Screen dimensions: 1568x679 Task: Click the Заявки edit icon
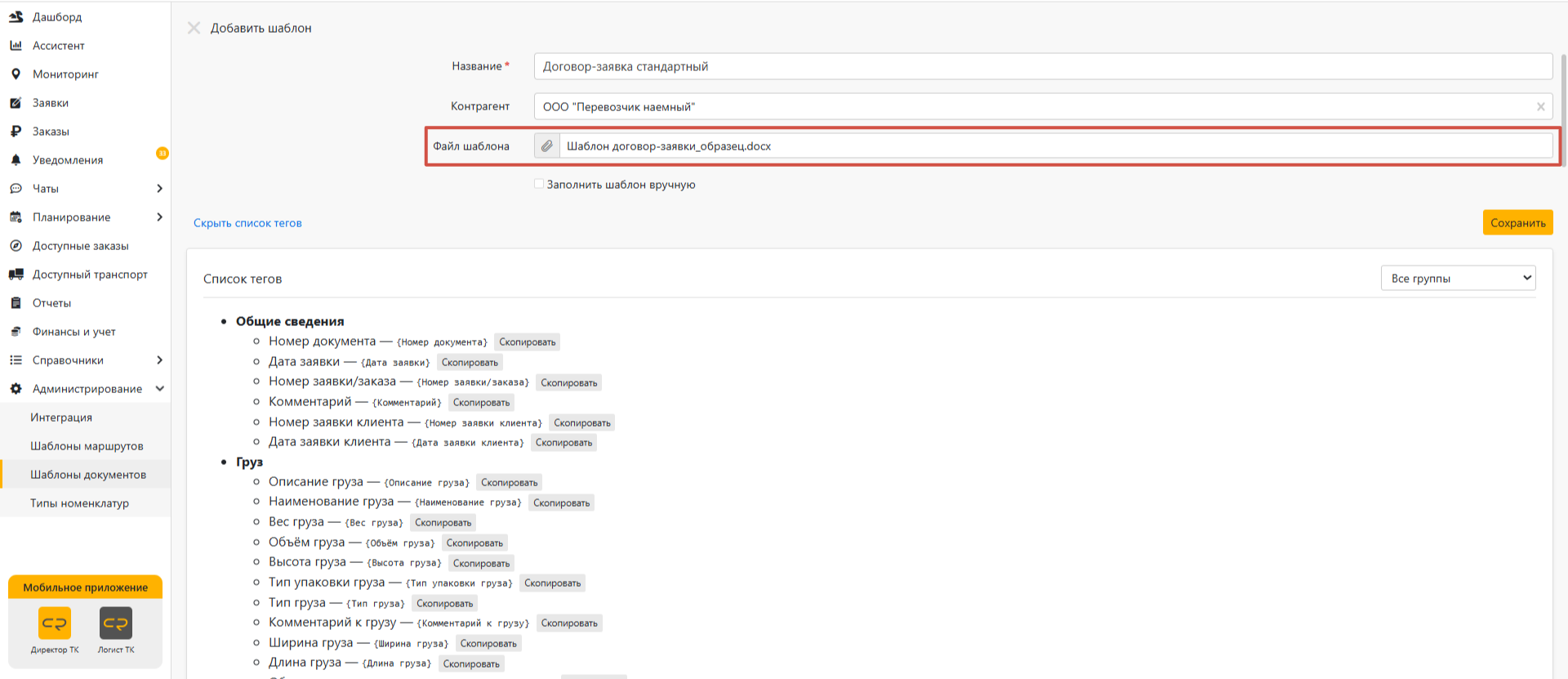point(16,102)
